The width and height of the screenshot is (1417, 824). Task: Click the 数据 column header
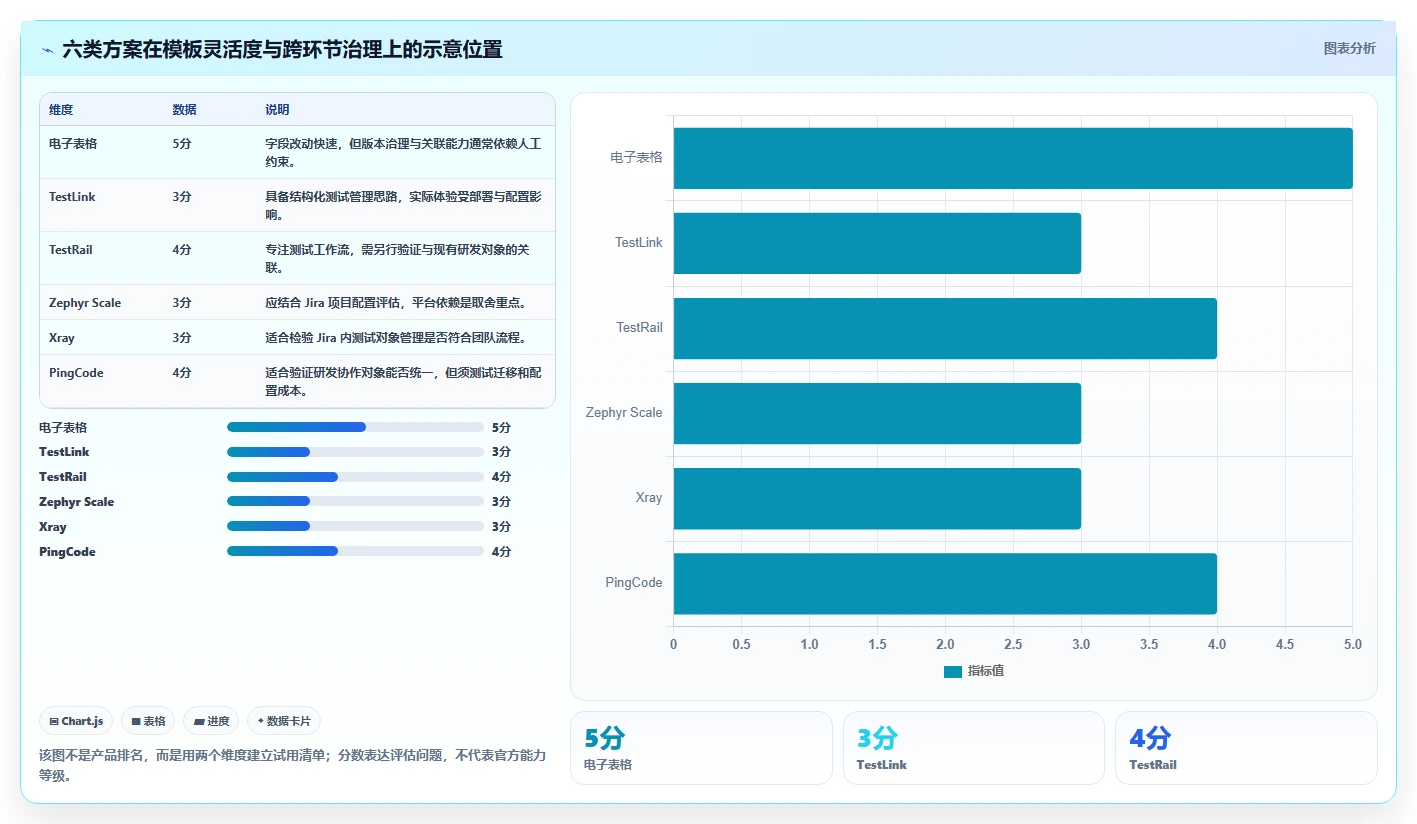click(x=184, y=110)
